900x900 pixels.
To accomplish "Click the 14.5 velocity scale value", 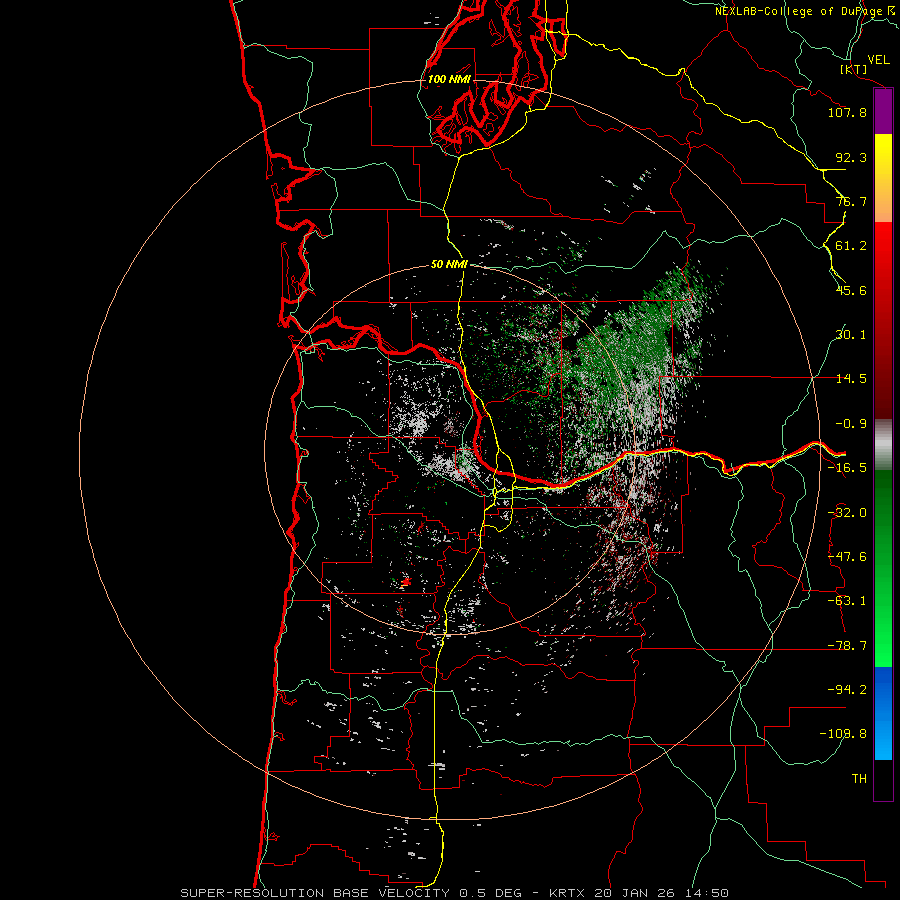I will click(851, 379).
